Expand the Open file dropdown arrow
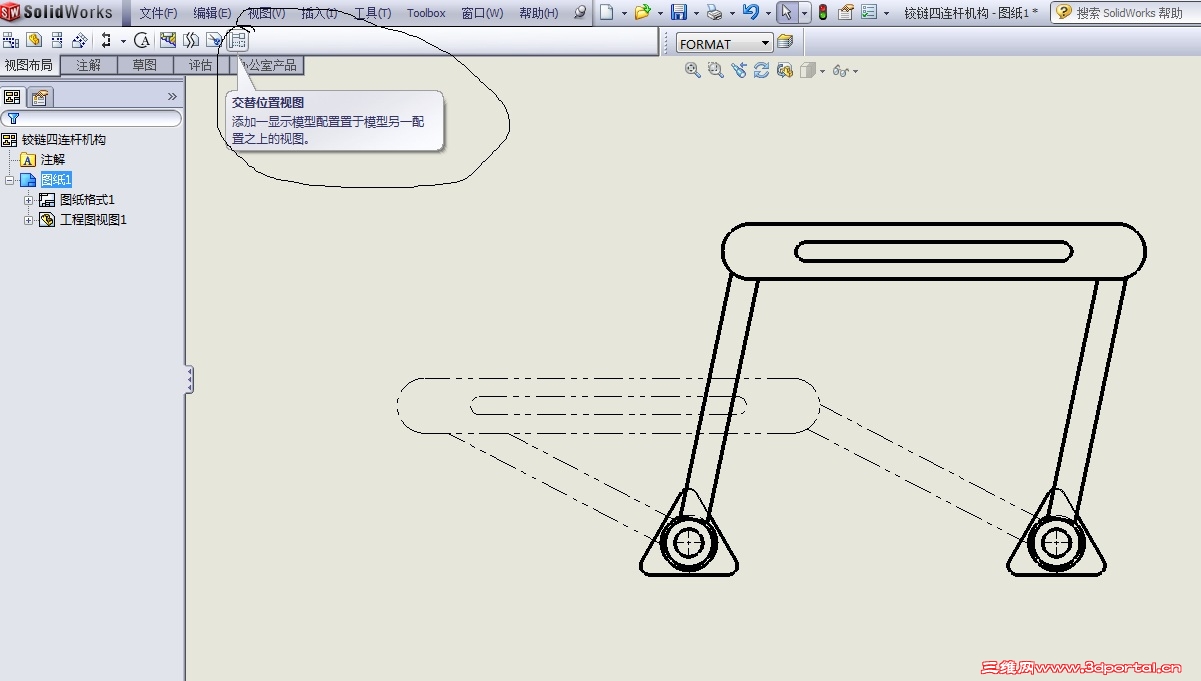The image size is (1201, 681). (660, 14)
